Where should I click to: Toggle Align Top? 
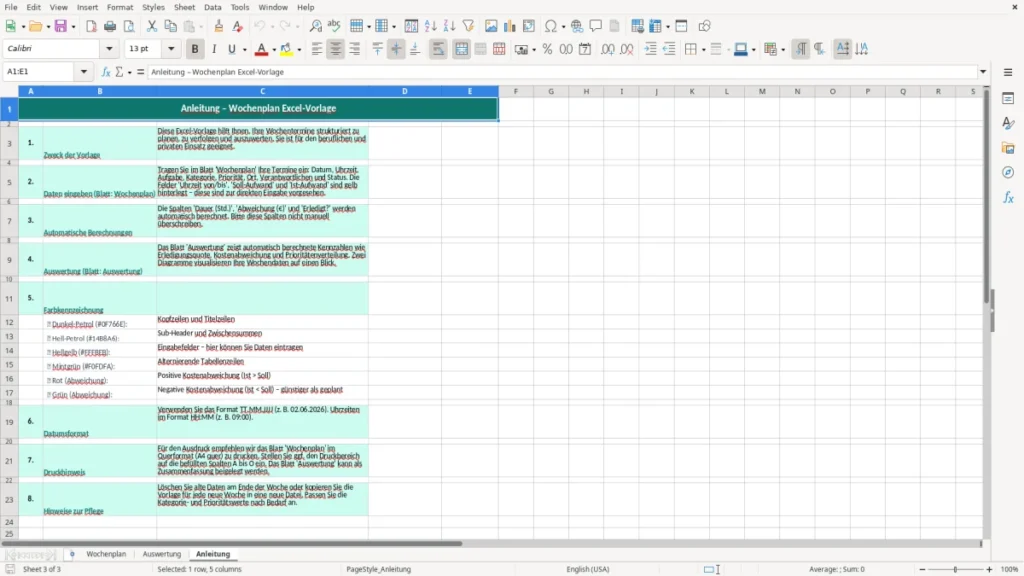coord(377,49)
